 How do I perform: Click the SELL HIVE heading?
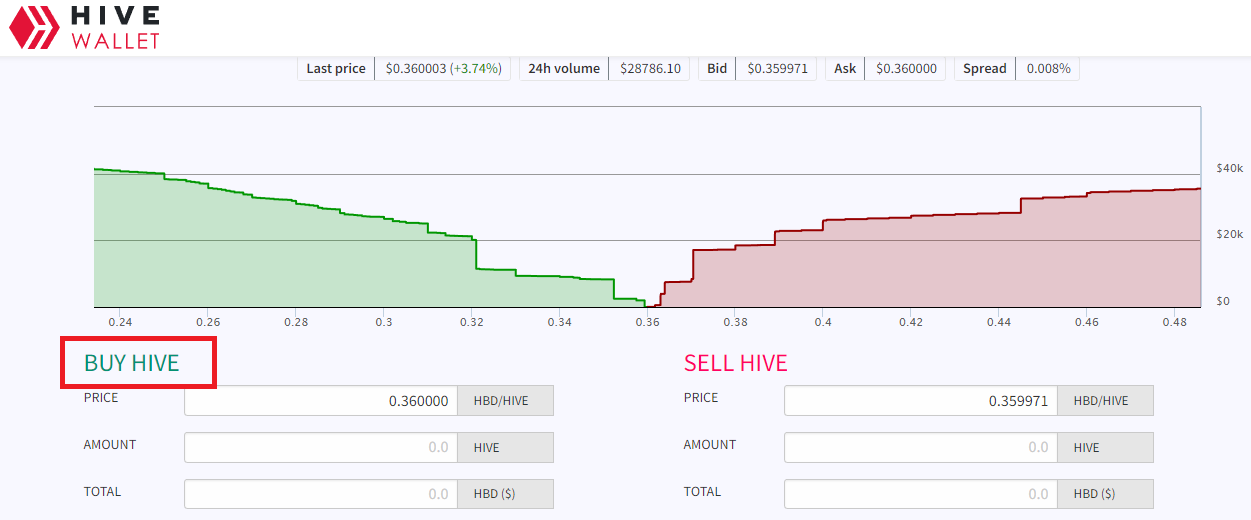(736, 363)
